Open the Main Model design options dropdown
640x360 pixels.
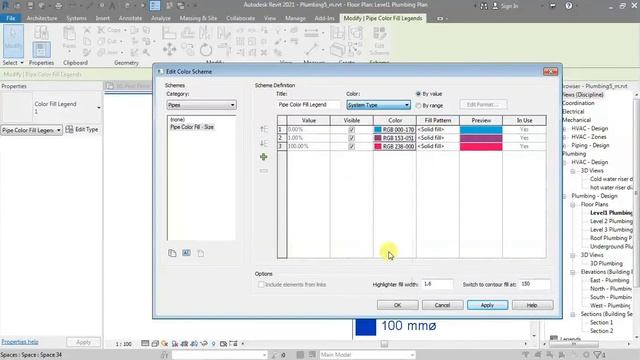(x=367, y=355)
